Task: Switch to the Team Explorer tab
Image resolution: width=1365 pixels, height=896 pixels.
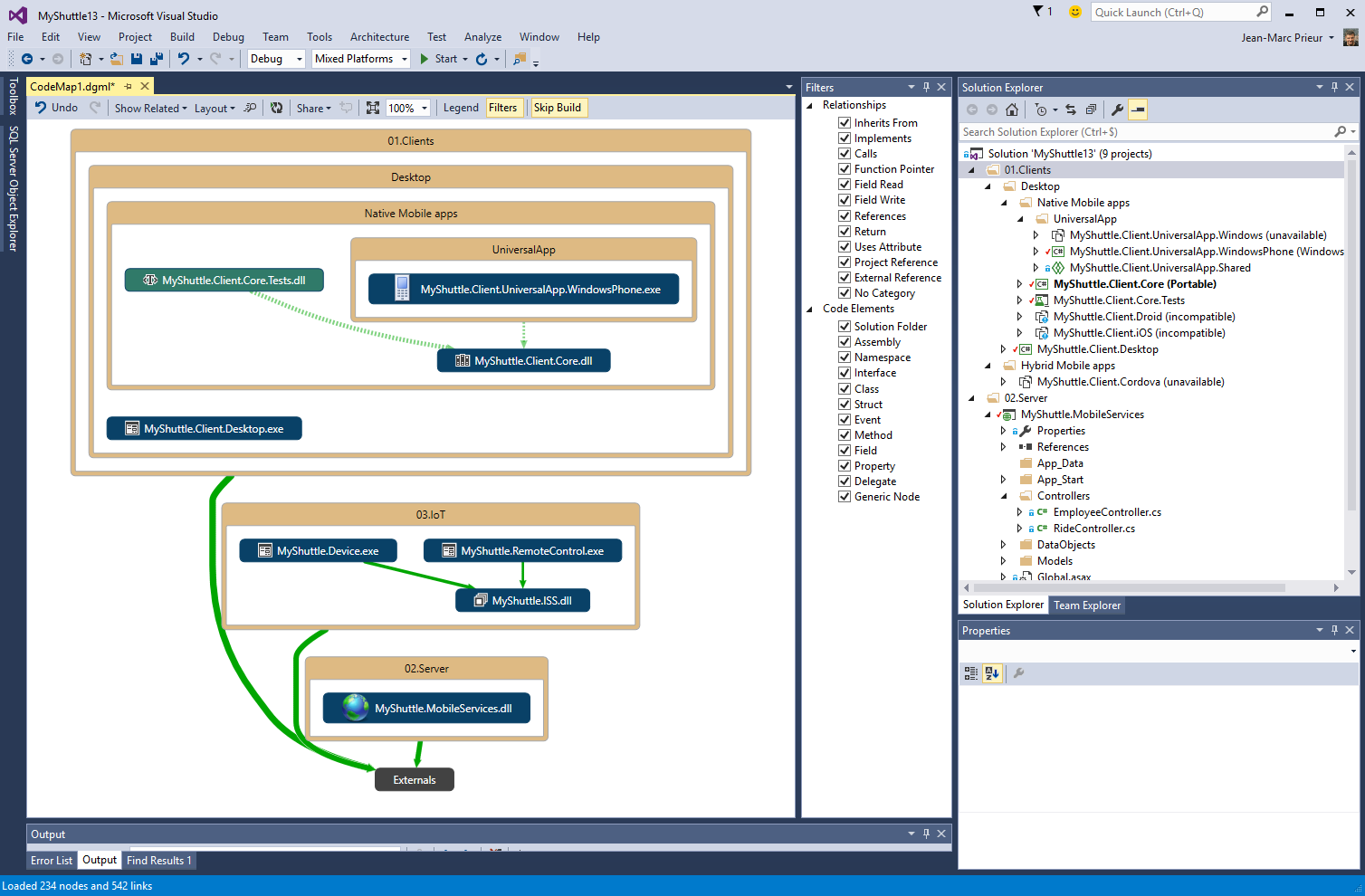Action: tap(1086, 605)
